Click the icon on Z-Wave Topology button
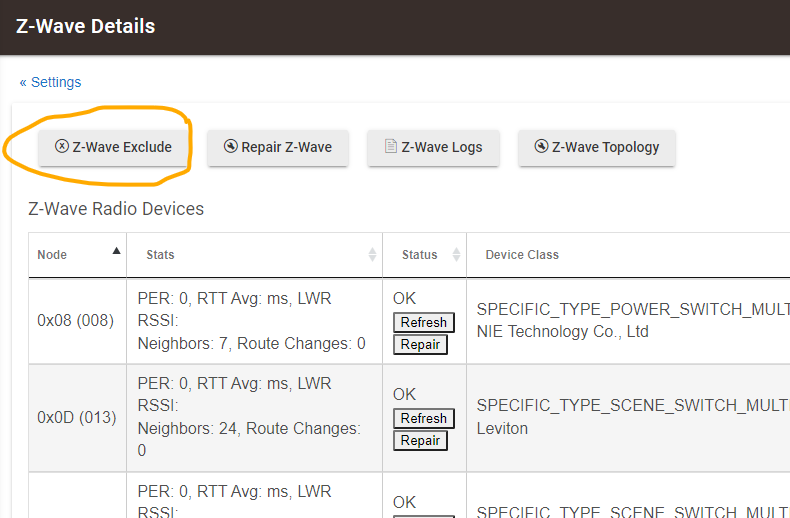The image size is (790, 518). point(542,147)
